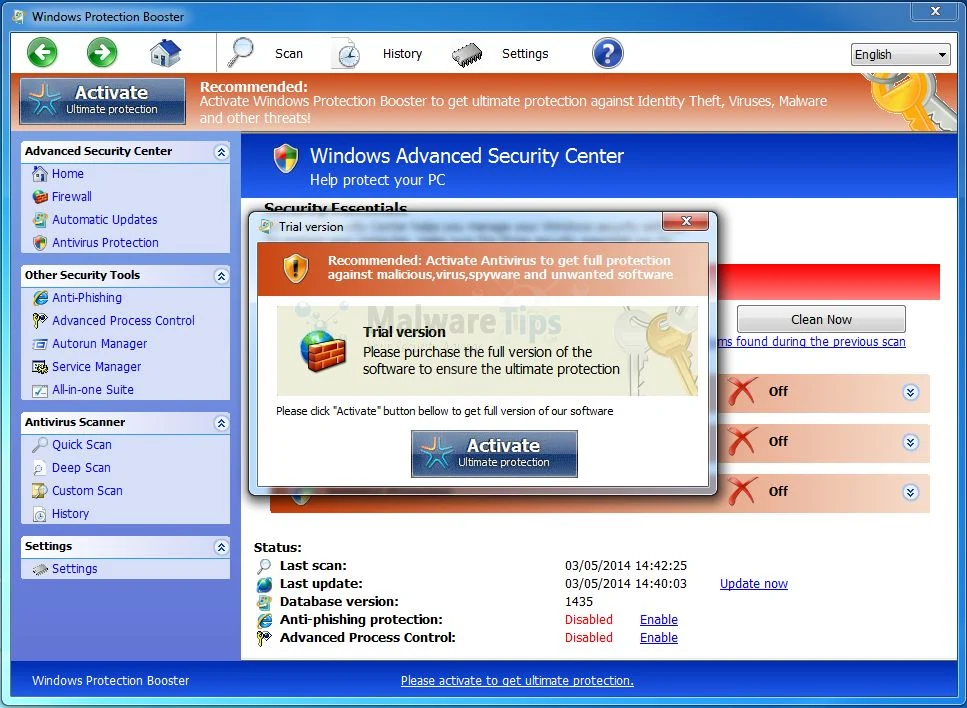
Task: Click the Home icon in sidebar
Action: 40,174
